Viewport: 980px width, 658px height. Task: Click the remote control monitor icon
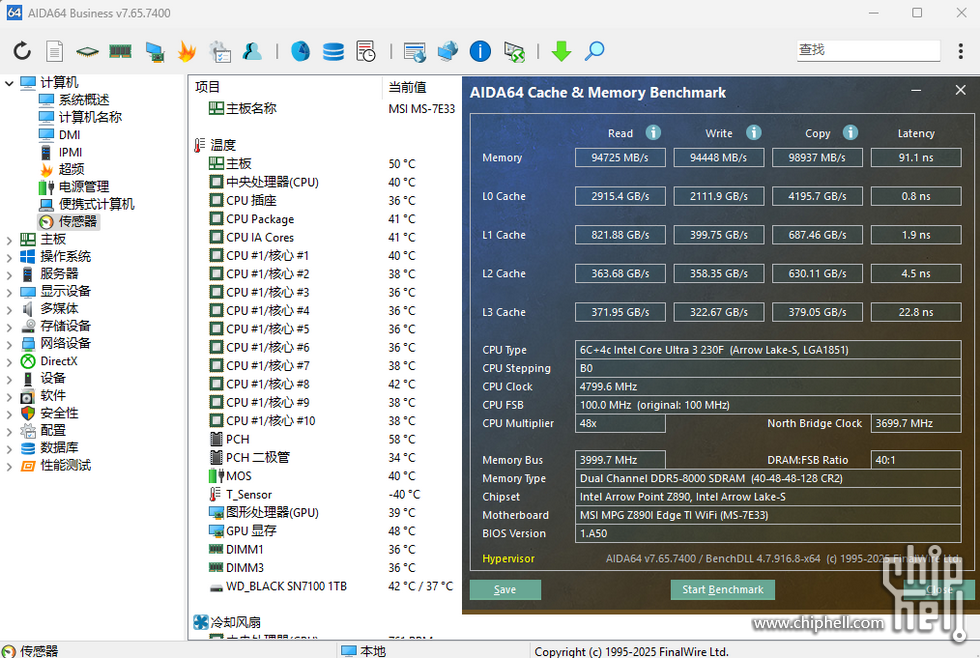tap(514, 51)
